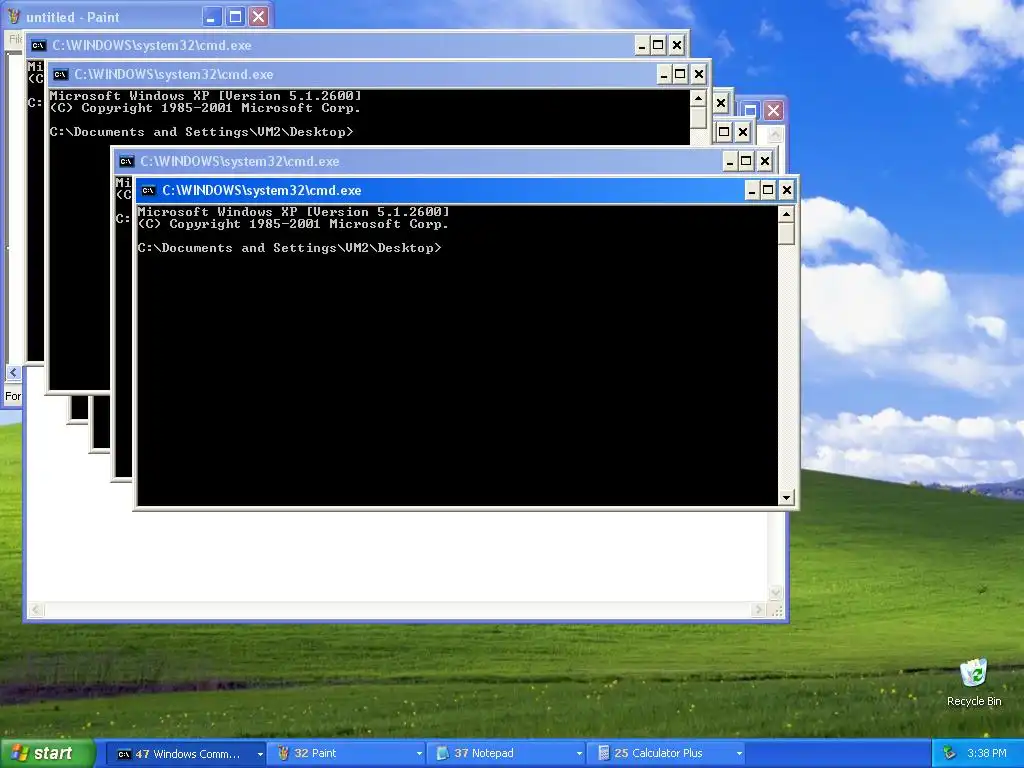Click the Desktop> prompt in the inactive cmd window showing the full prompt

201,132
